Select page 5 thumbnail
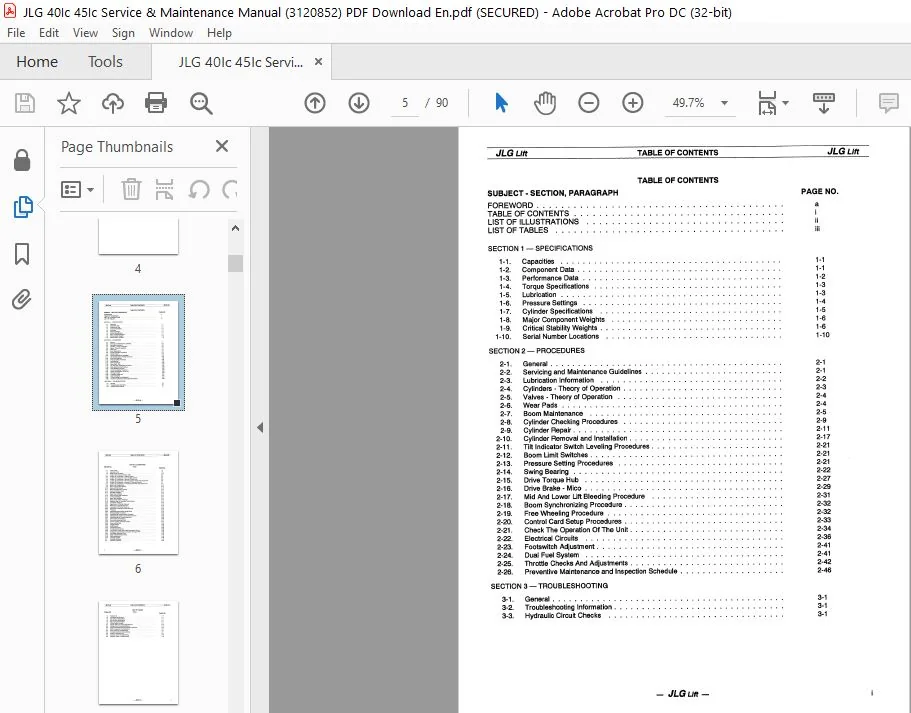 [138, 352]
